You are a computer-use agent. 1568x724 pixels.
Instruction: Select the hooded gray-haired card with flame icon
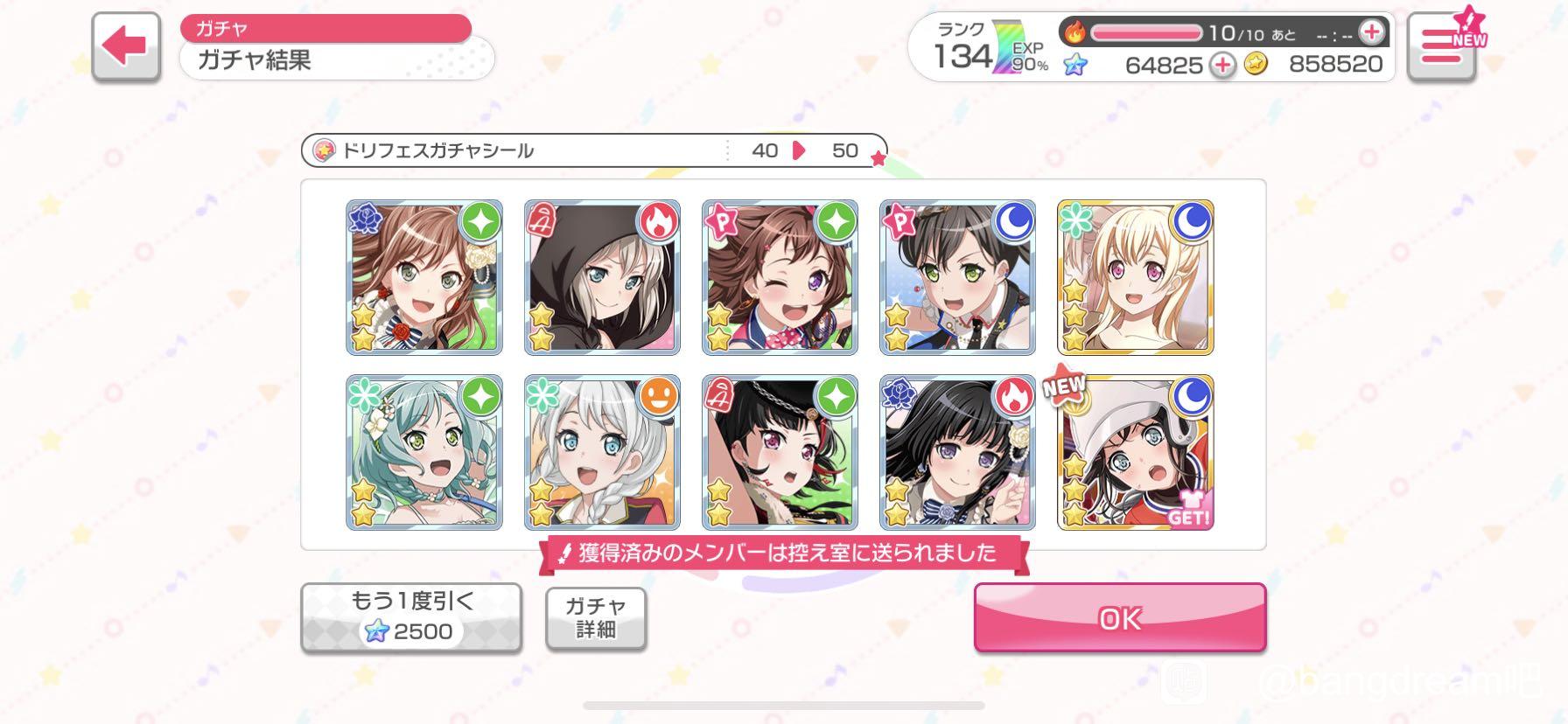(x=602, y=277)
